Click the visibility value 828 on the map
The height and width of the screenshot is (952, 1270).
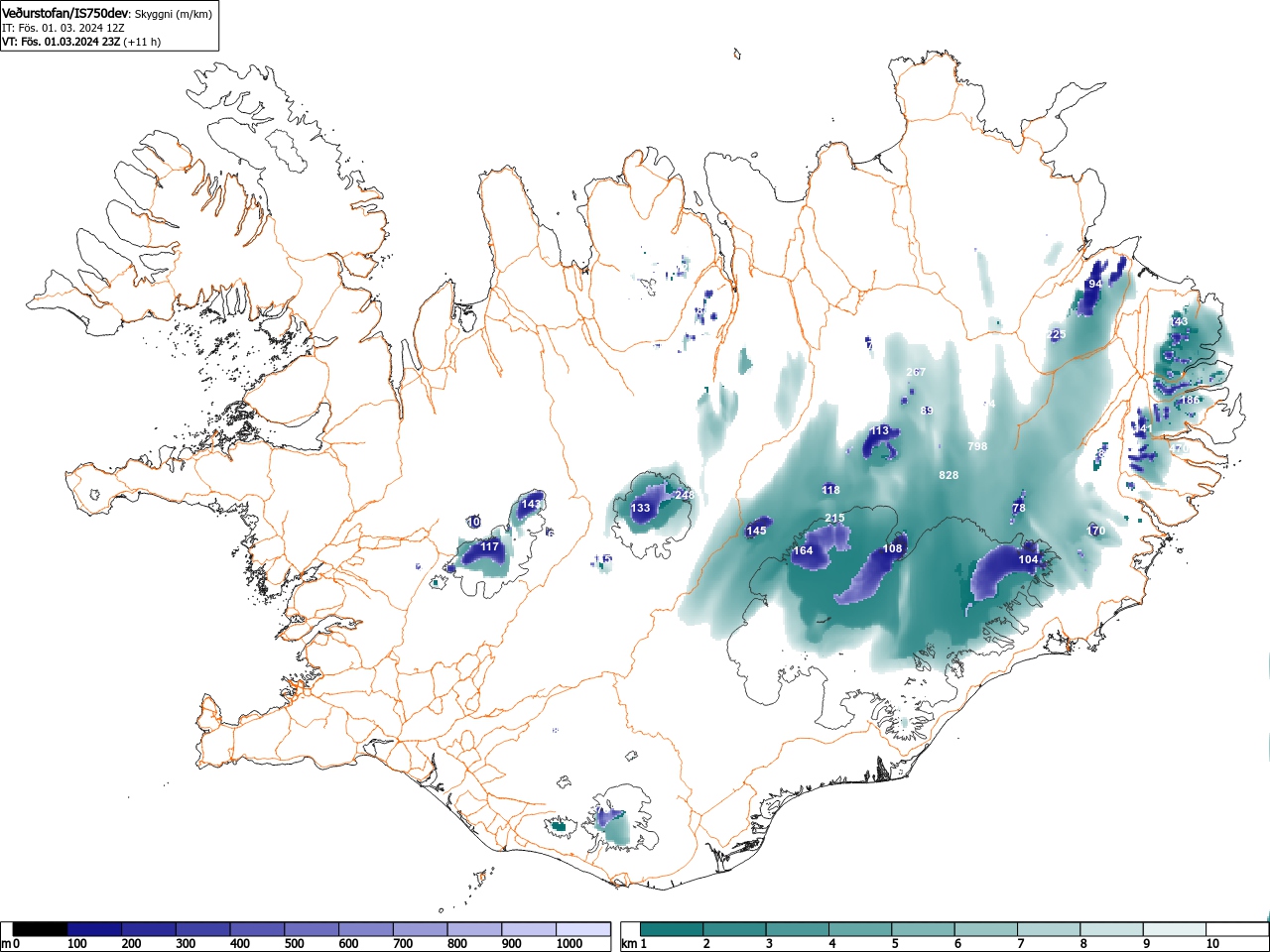click(949, 475)
